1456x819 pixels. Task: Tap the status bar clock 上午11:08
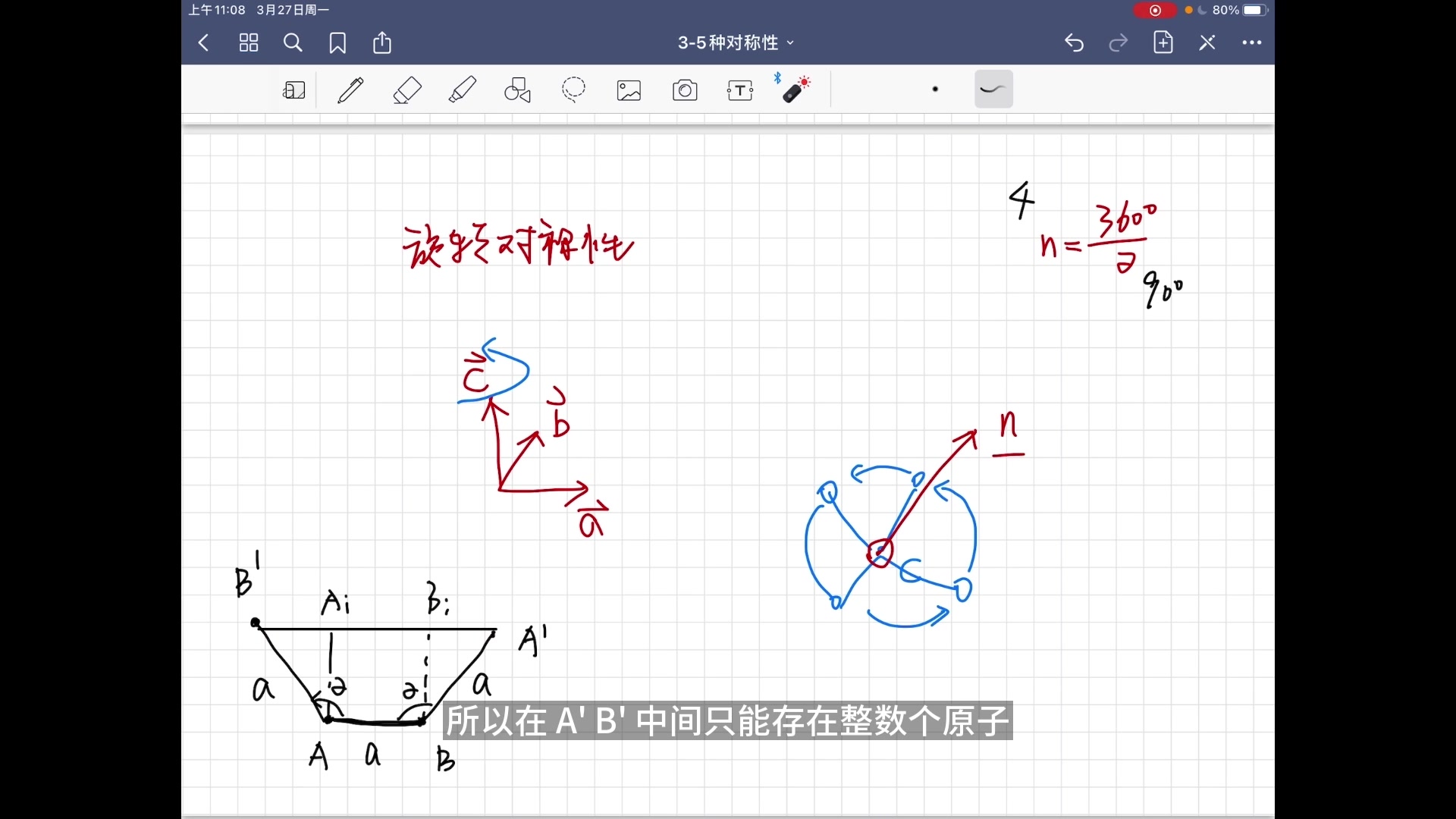(217, 10)
